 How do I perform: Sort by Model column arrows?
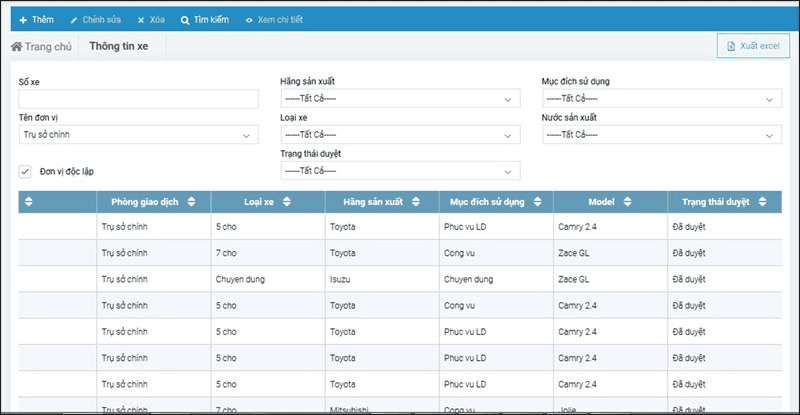coord(628,202)
